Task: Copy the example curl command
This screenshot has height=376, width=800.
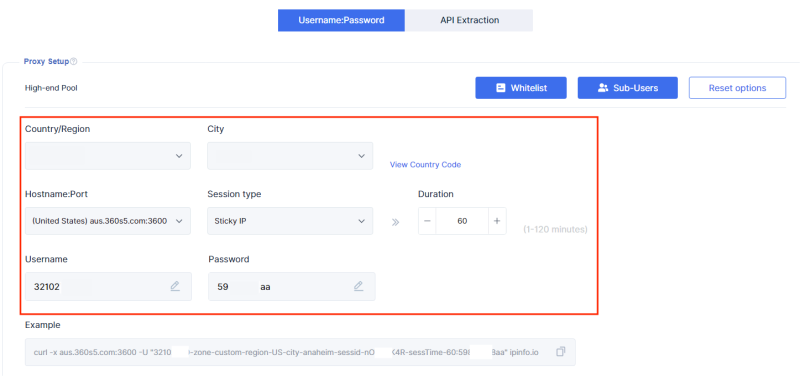Action: coord(560,352)
